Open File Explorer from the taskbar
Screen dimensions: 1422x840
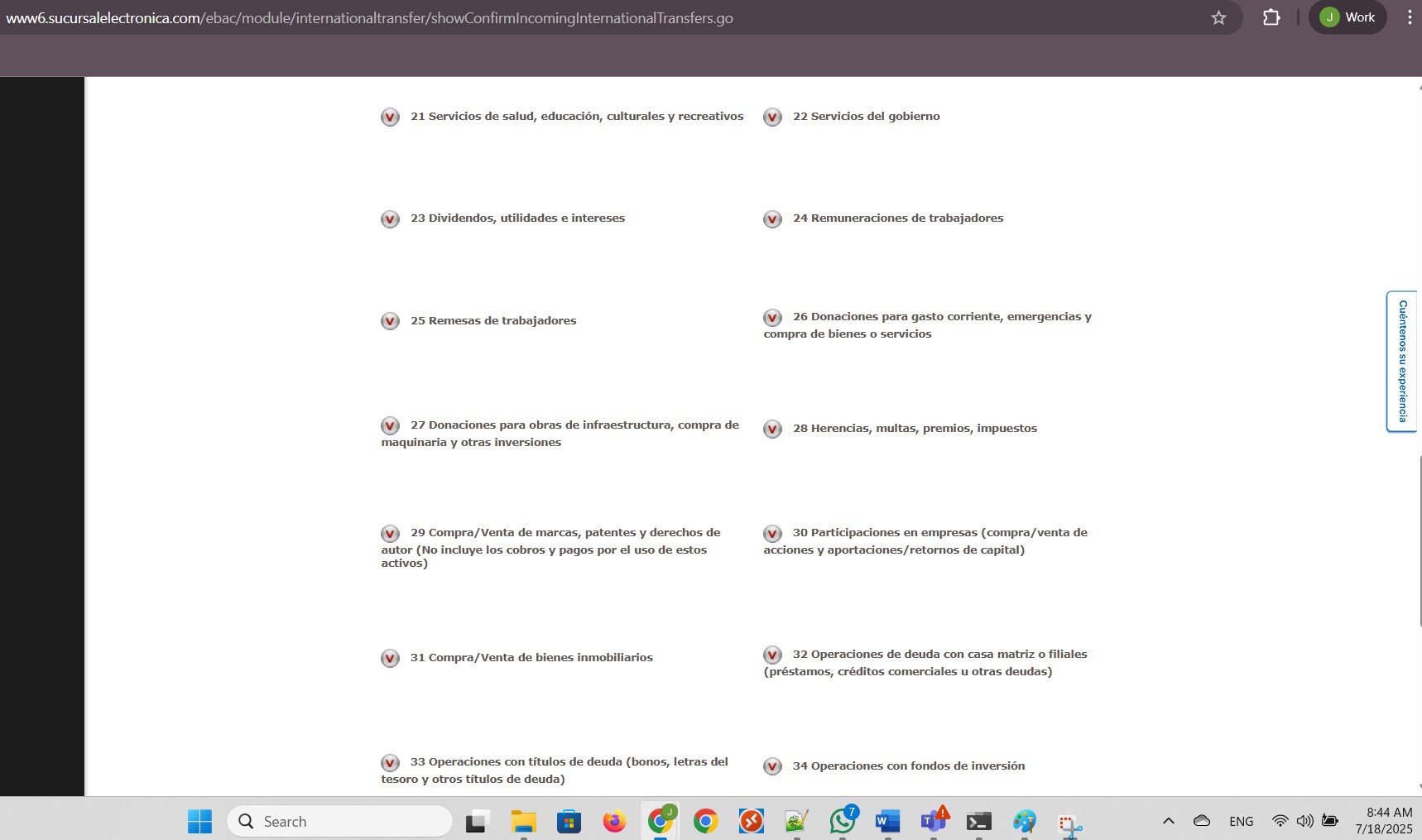point(523,821)
